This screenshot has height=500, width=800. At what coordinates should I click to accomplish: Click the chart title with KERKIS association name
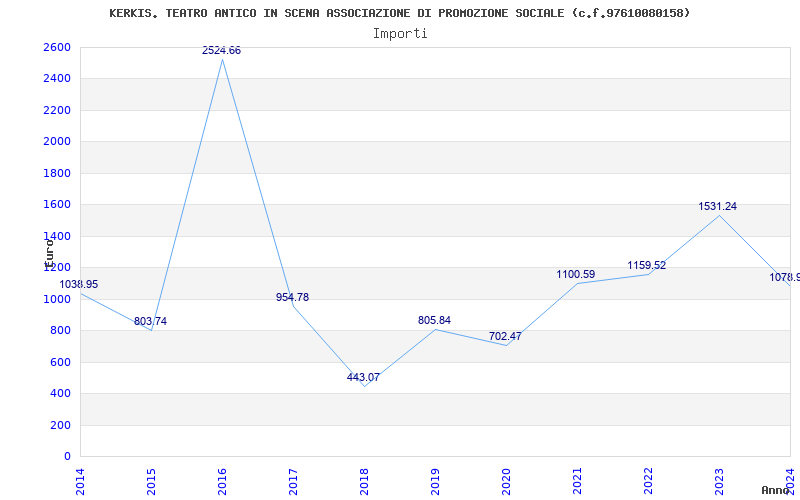399,13
